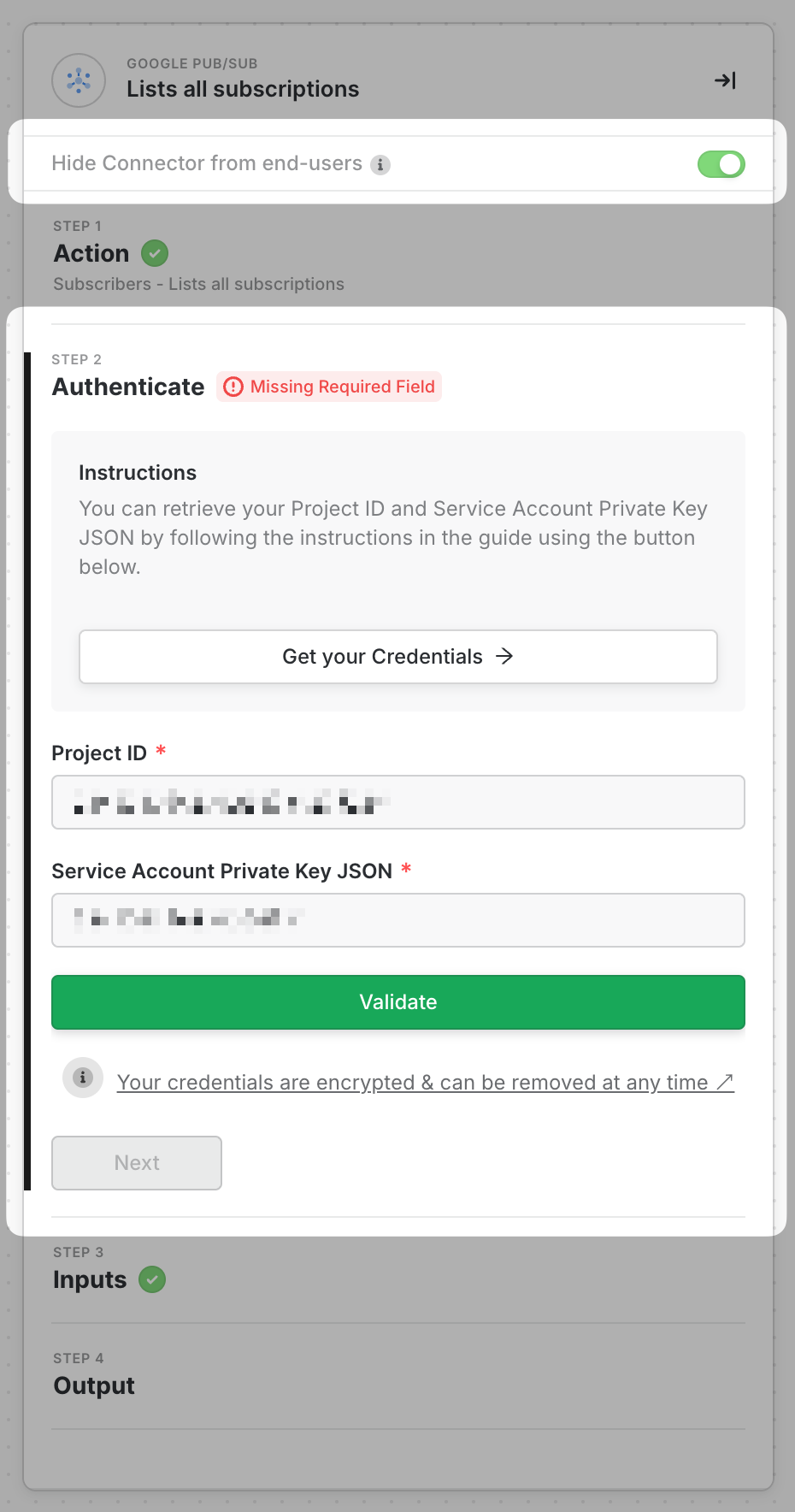This screenshot has width=795, height=1512.
Task: Click the Project ID input field
Action: pyautogui.click(x=397, y=802)
